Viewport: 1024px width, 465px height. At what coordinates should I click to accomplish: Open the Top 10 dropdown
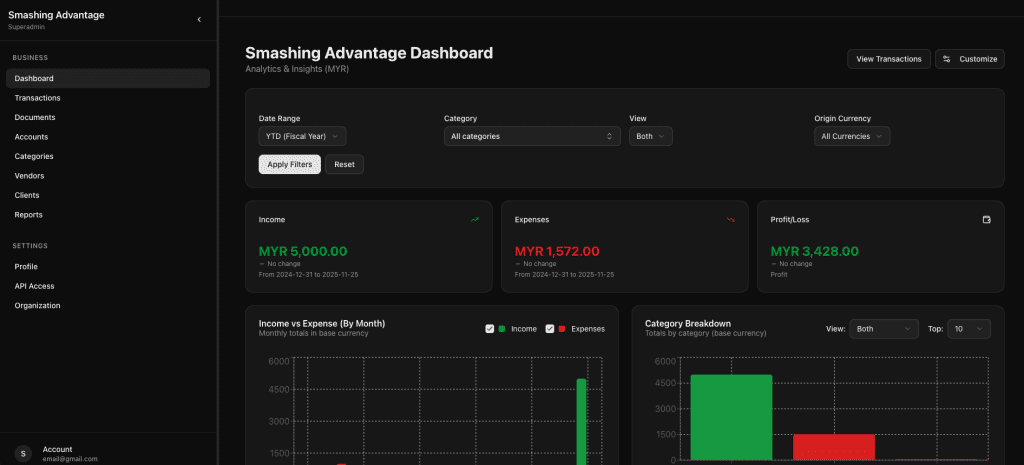[969, 329]
